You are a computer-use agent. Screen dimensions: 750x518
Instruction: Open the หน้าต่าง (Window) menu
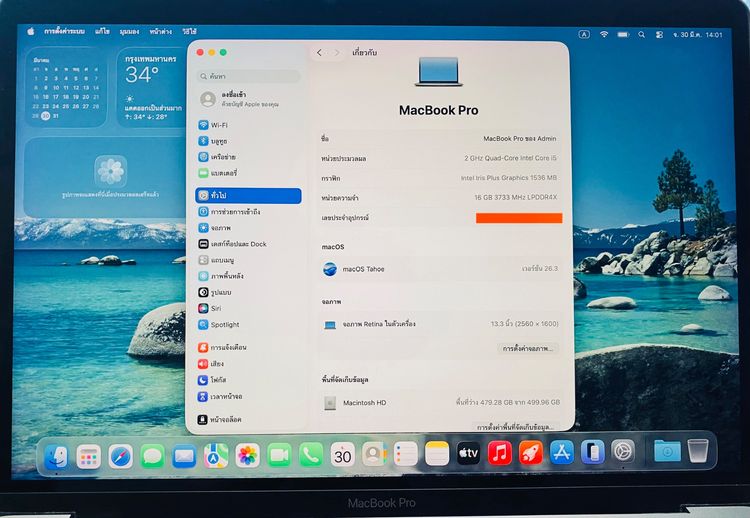[x=160, y=32]
